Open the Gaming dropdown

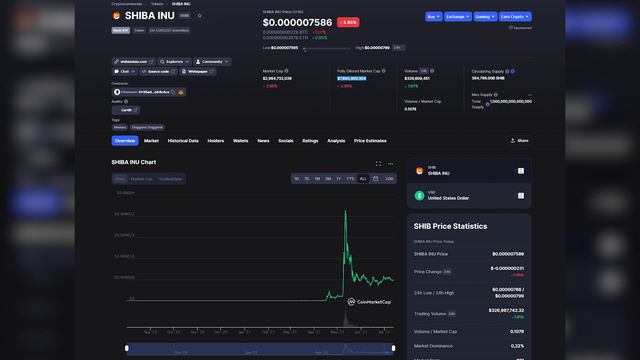point(485,17)
